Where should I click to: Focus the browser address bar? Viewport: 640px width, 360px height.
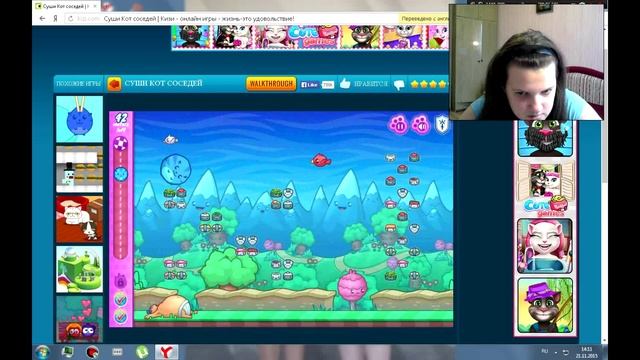click(233, 19)
